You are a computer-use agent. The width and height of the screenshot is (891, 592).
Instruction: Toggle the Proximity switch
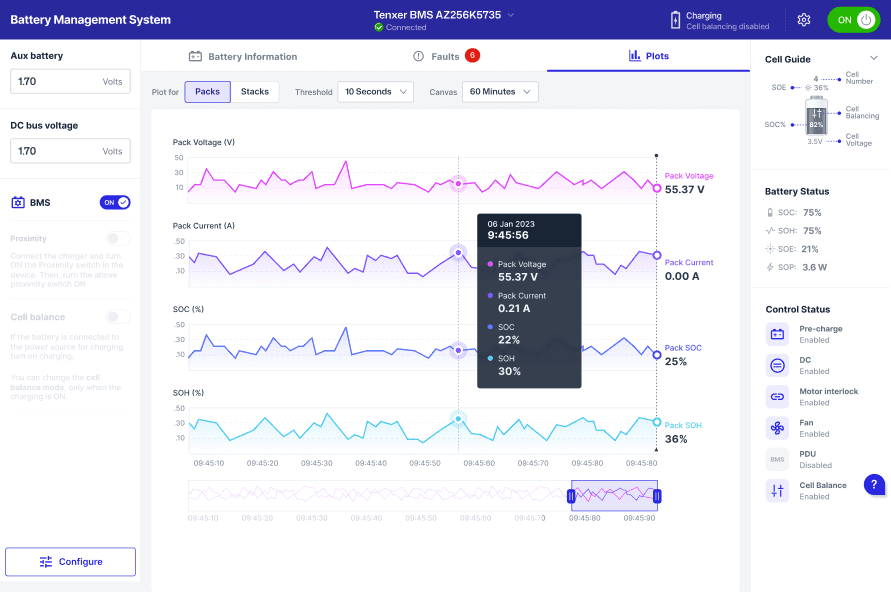click(x=118, y=238)
